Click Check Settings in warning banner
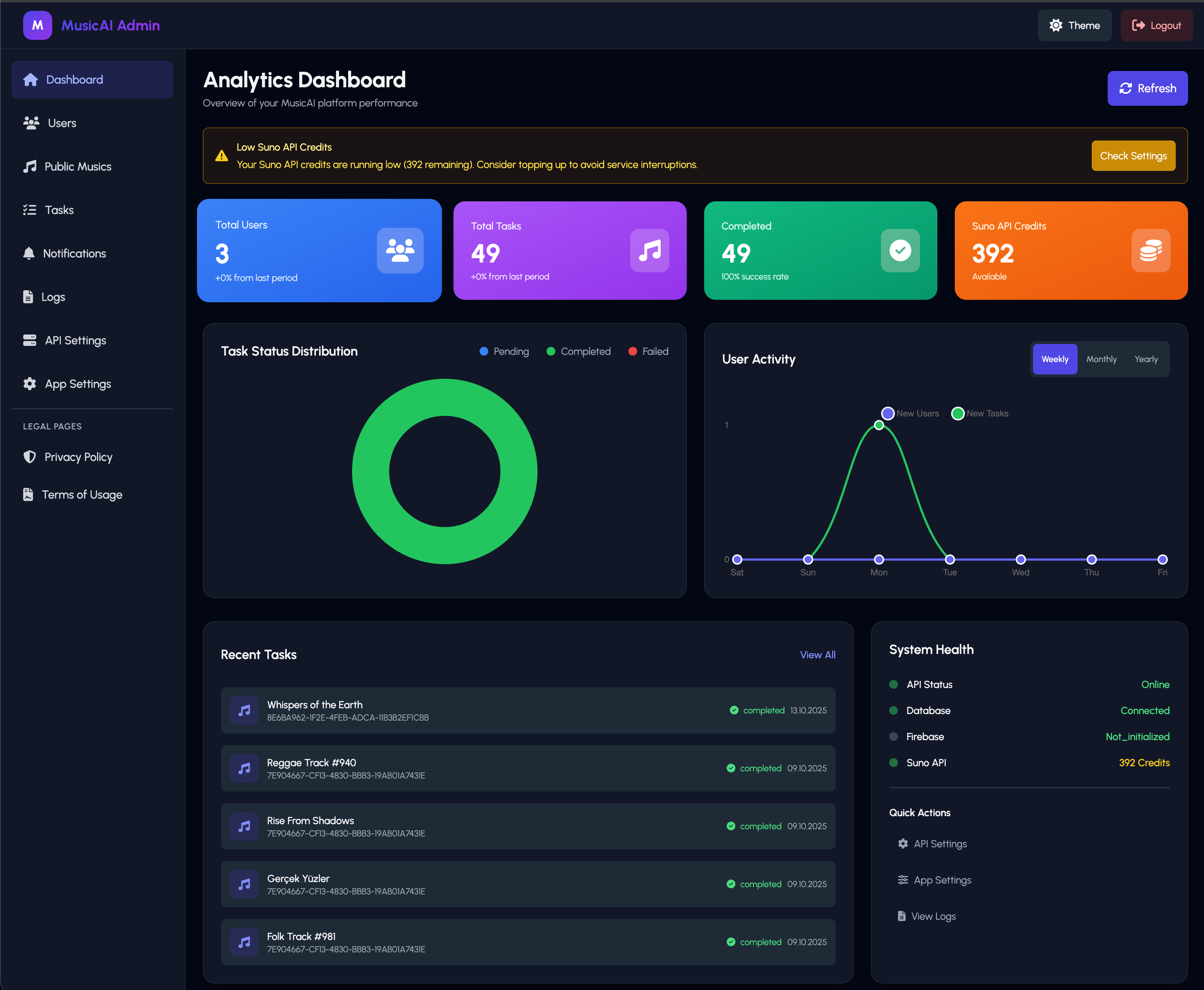The width and height of the screenshot is (1204, 990). pyautogui.click(x=1133, y=156)
